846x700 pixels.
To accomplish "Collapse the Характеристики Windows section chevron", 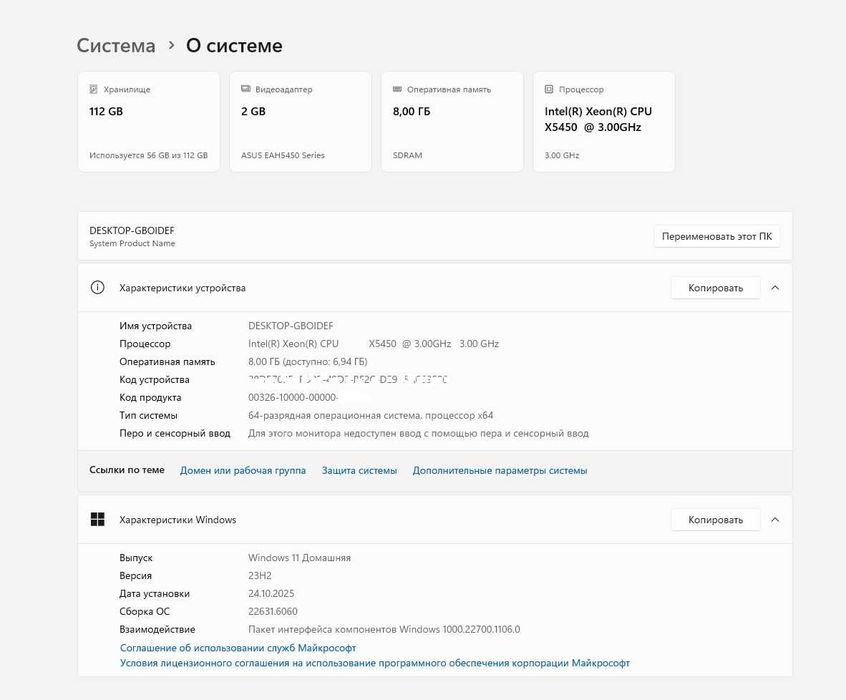I will 775,520.
